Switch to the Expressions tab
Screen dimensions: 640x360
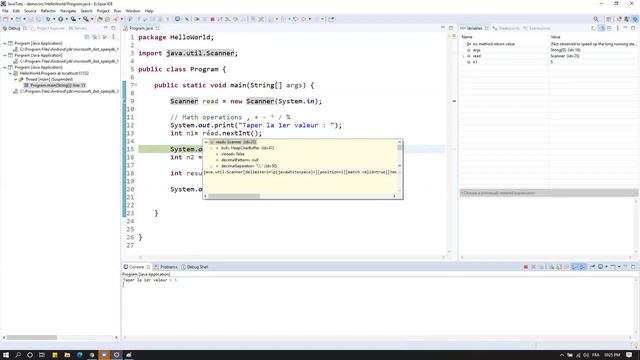coord(536,28)
